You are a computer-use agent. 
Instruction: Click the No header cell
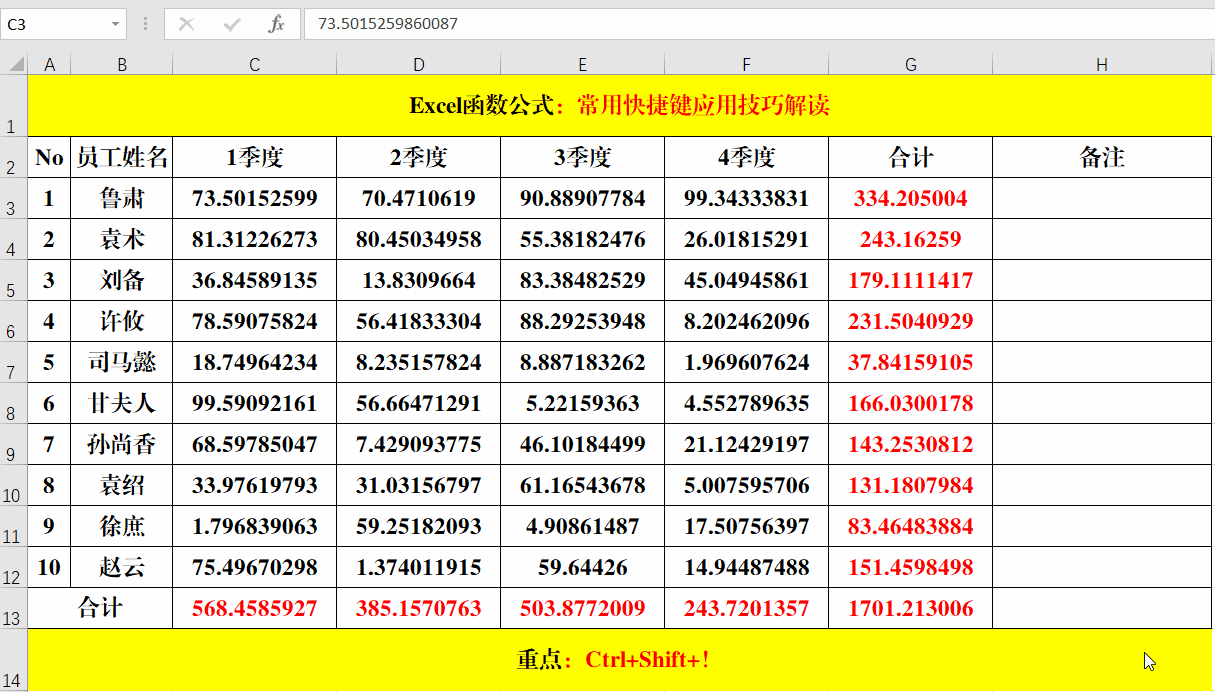point(49,157)
